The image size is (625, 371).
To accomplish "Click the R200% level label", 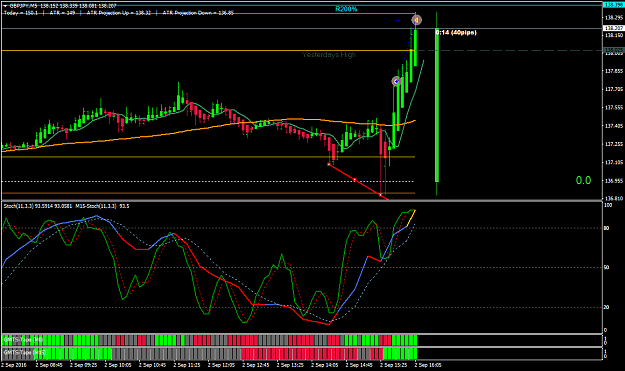I will coord(346,9).
